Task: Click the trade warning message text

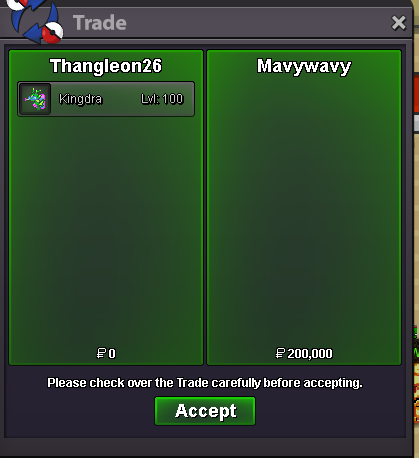Action: click(205, 383)
